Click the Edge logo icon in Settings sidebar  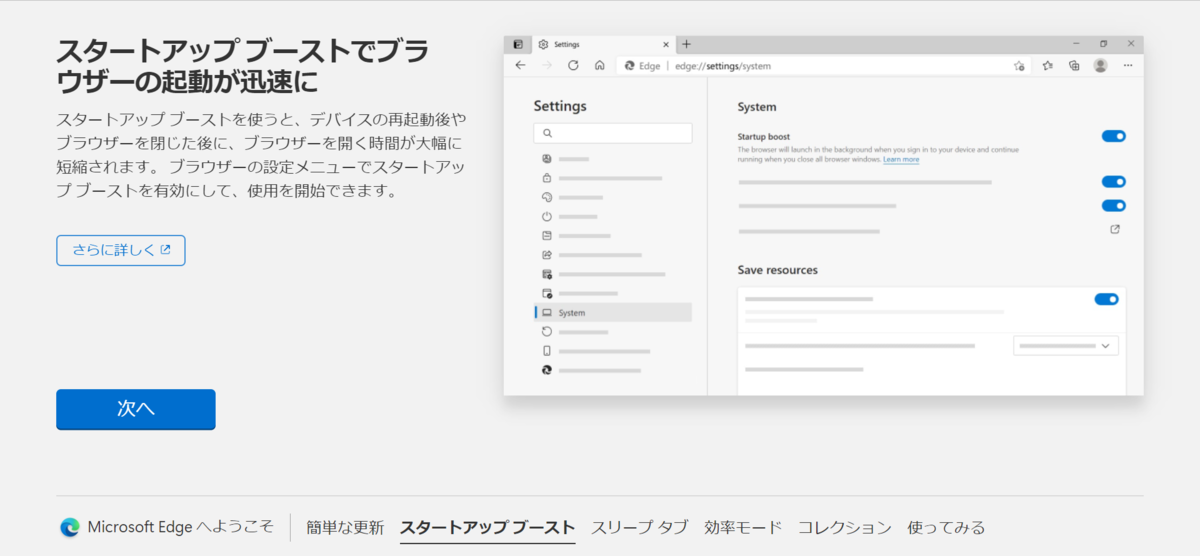[x=547, y=370]
